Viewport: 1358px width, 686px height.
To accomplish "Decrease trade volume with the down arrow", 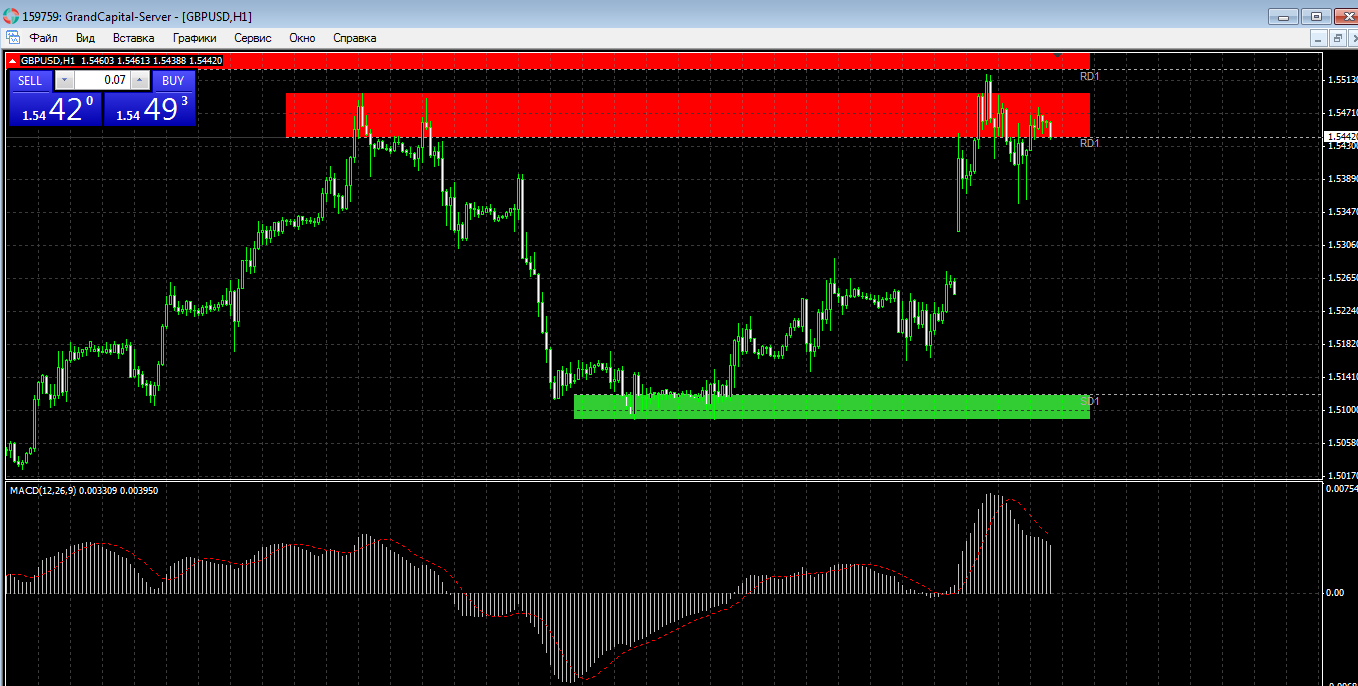I will 64,81.
